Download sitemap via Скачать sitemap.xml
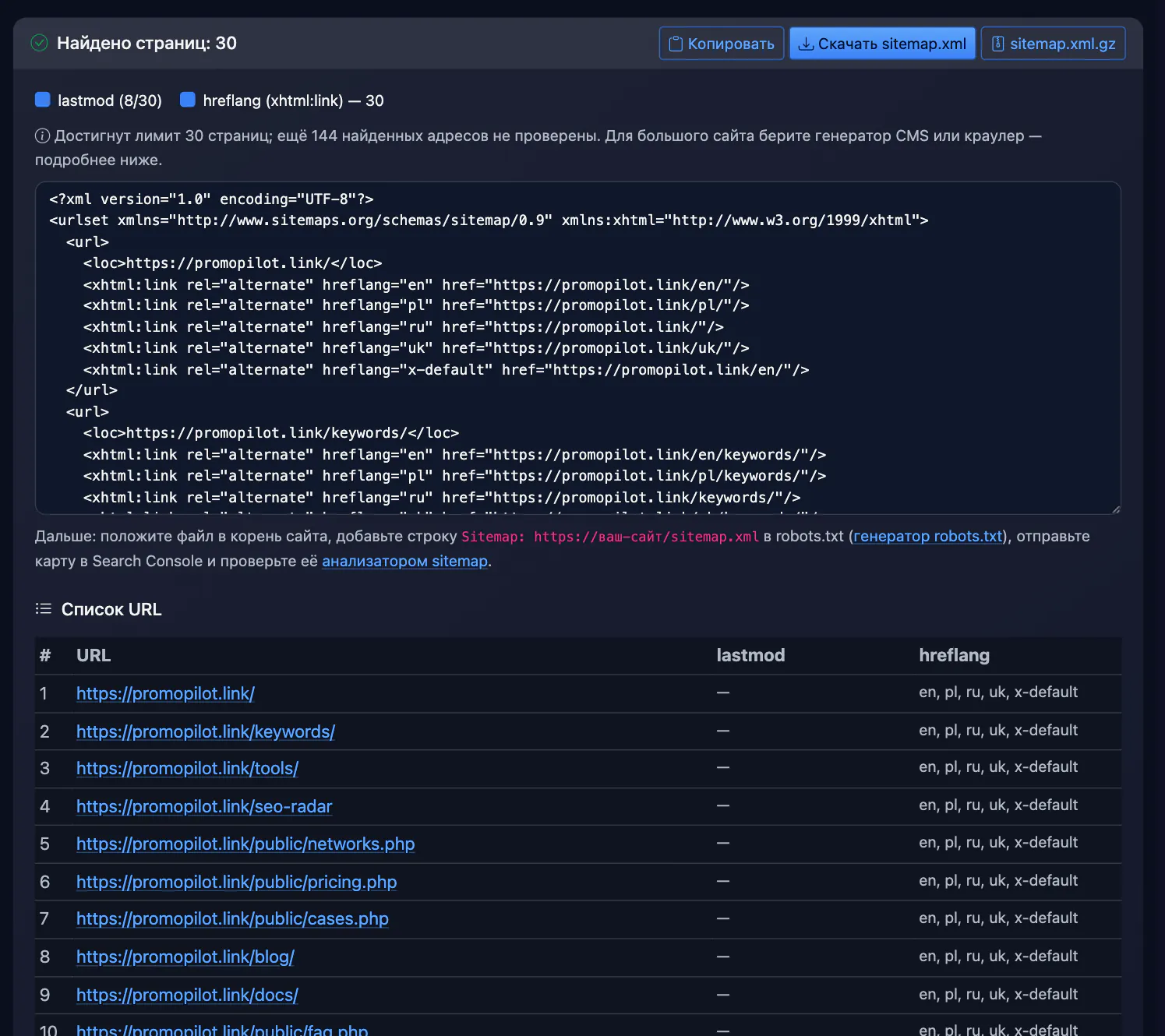This screenshot has height=1036, width=1165. point(882,44)
